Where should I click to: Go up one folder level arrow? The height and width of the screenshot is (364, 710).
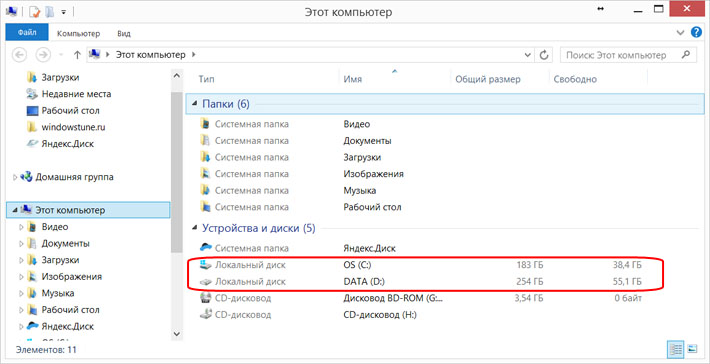tap(77, 55)
